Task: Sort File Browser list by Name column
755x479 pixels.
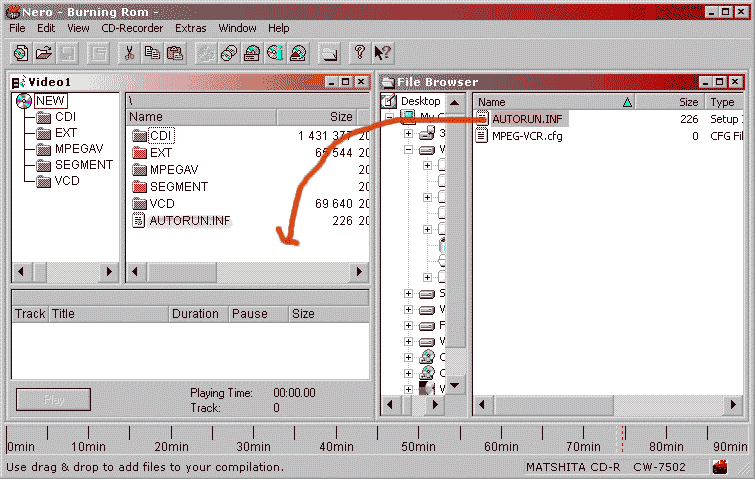Action: click(554, 102)
